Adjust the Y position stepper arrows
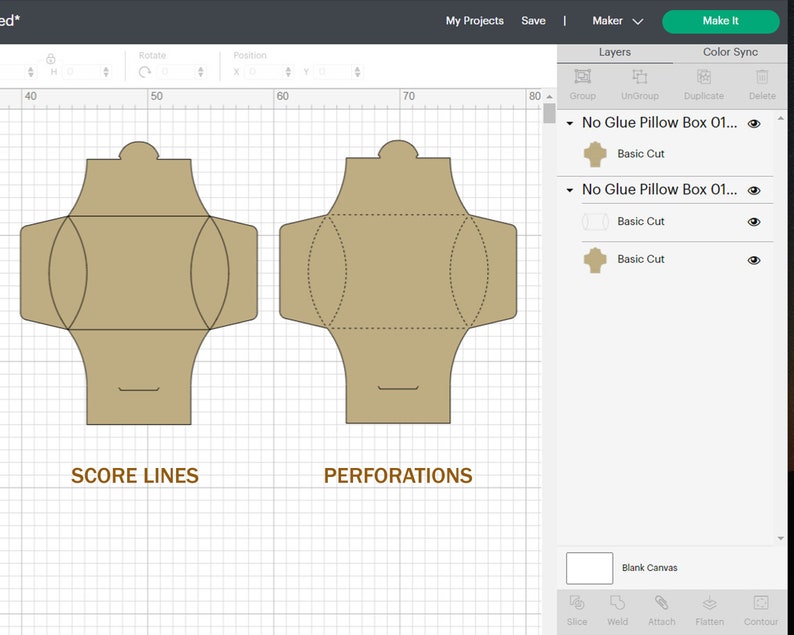Image resolution: width=794 pixels, height=635 pixels. point(358,72)
